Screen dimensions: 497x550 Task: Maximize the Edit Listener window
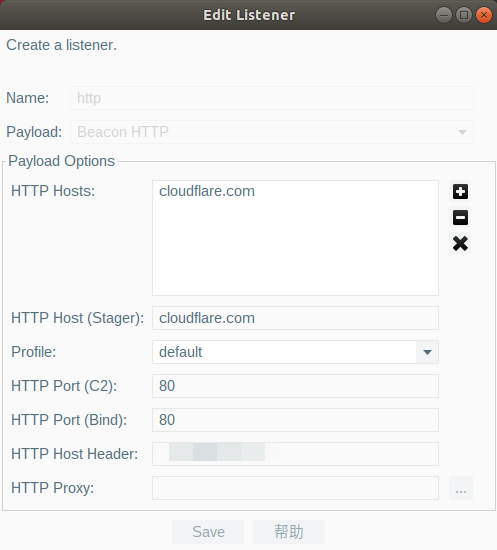pos(464,15)
